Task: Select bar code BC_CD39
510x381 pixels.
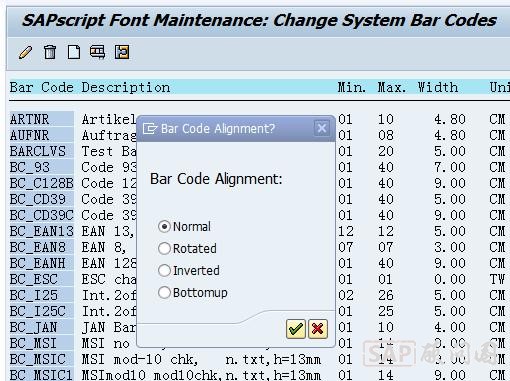Action: (x=41, y=199)
